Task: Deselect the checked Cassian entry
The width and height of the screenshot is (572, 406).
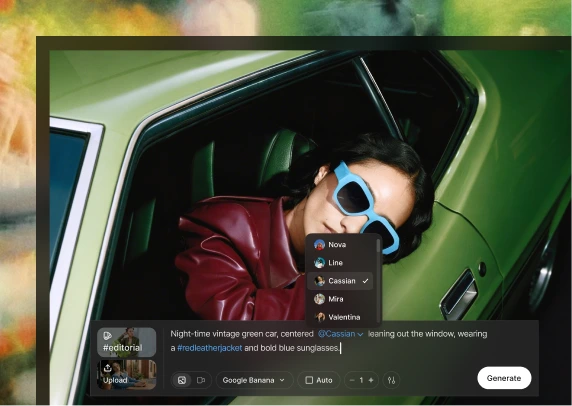Action: coord(340,281)
